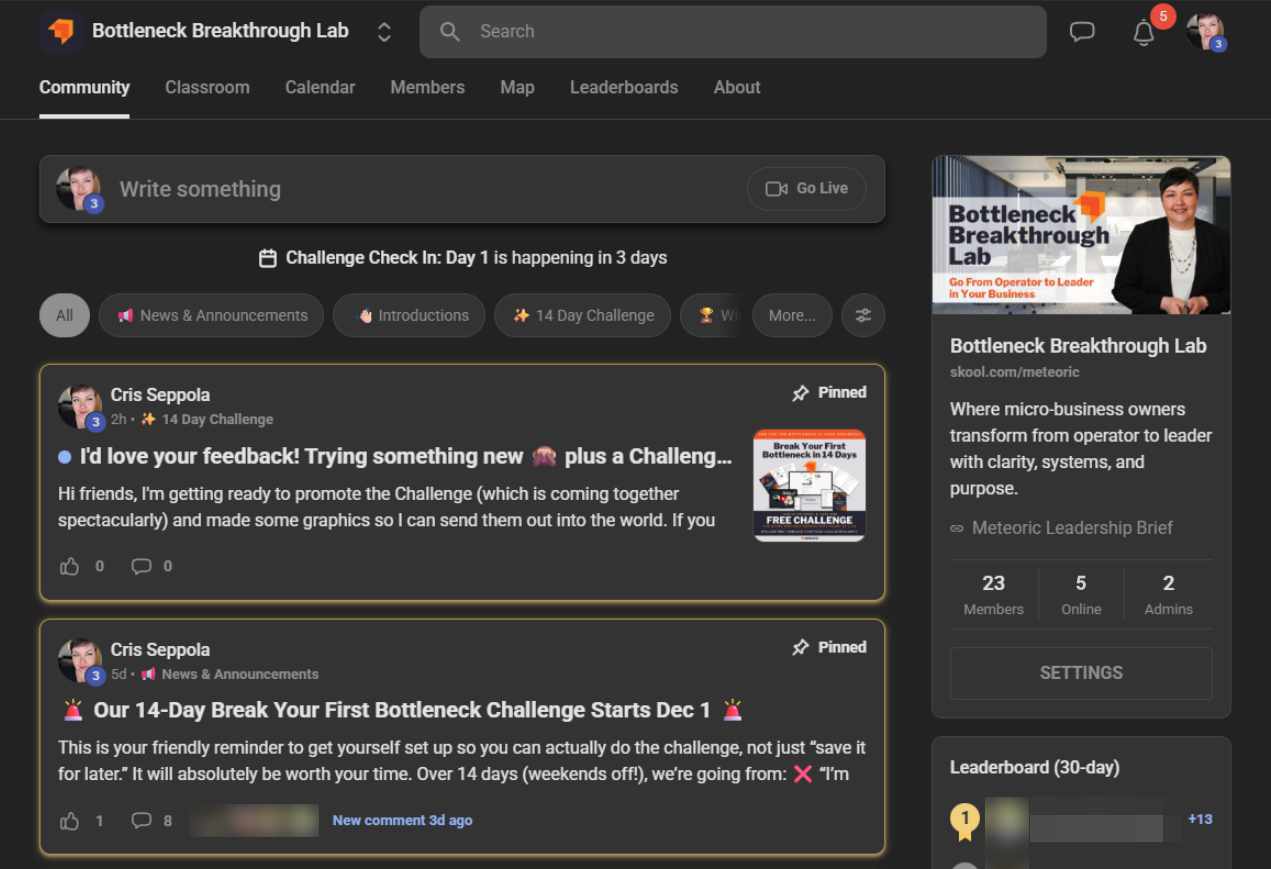Filter by Introductions category
1271x869 pixels.
click(409, 315)
